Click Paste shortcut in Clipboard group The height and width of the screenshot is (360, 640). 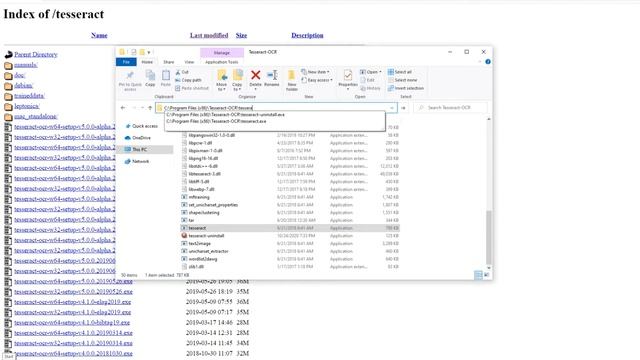click(x=191, y=88)
